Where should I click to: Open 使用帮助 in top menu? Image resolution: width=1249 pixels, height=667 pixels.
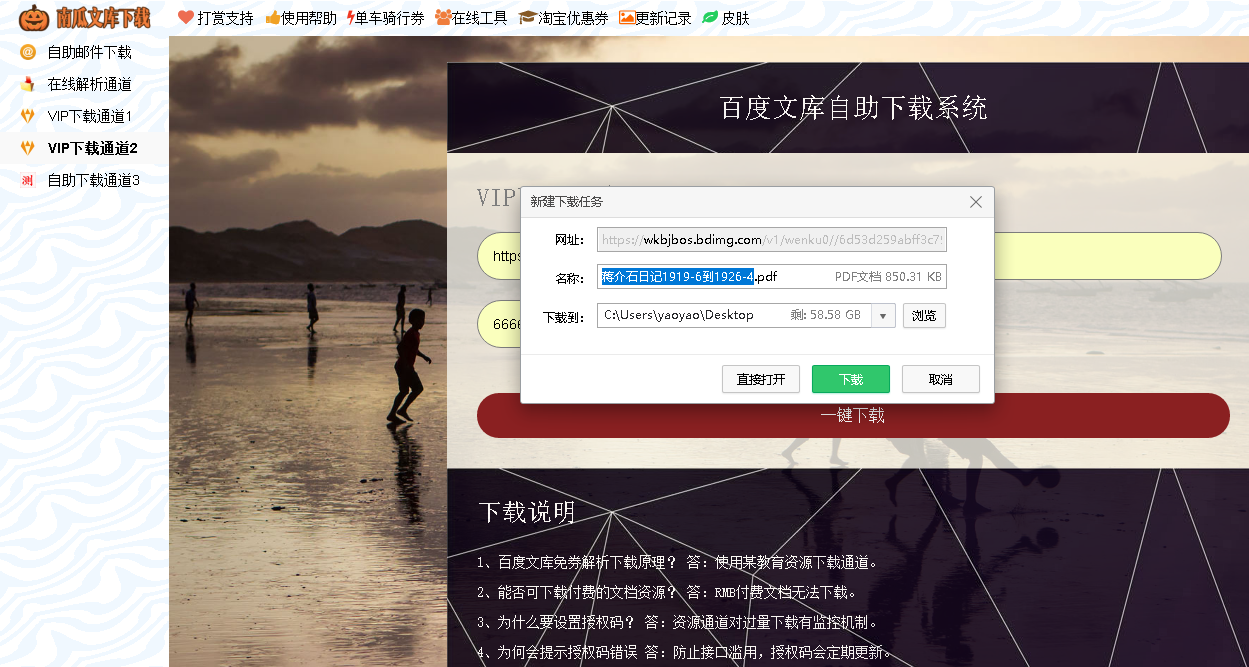point(309,18)
